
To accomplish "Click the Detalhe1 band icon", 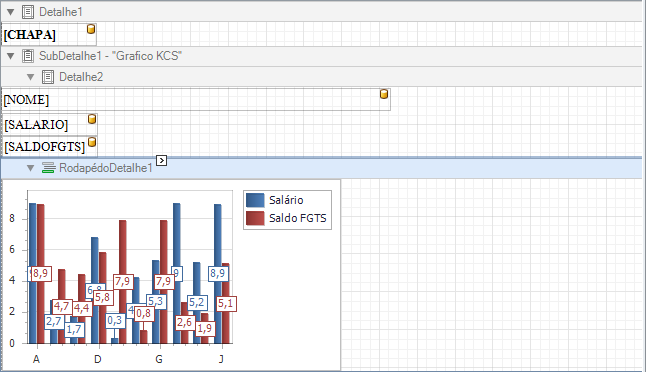I will pos(28,12).
